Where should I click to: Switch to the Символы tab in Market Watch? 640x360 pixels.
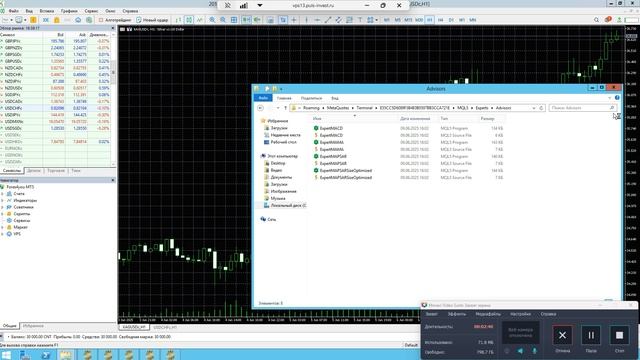(x=11, y=171)
